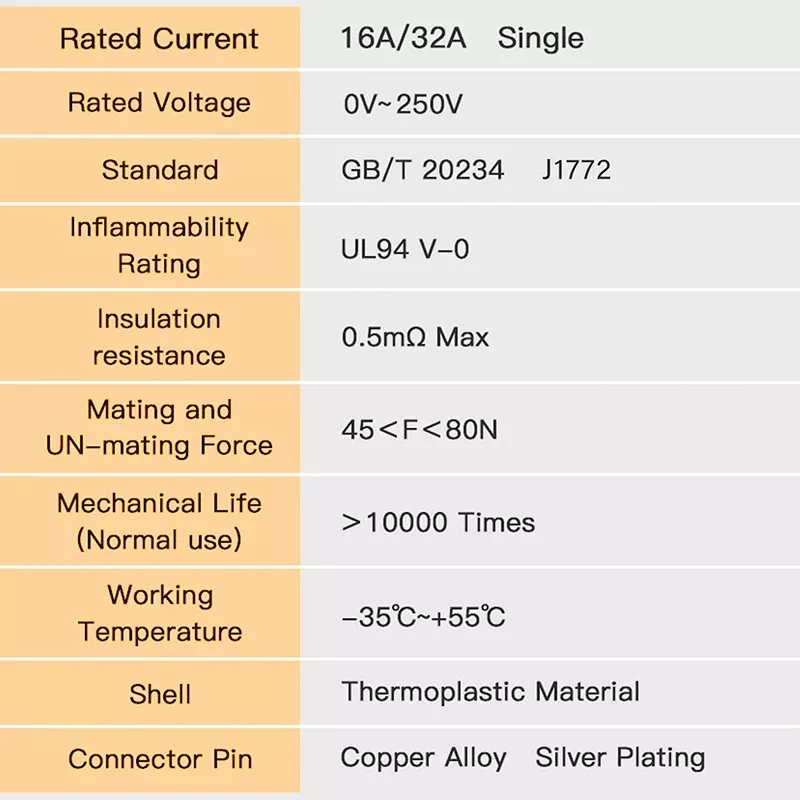The image size is (800, 800).
Task: Select the GB/T 20234 J1772 value
Action: 476,169
